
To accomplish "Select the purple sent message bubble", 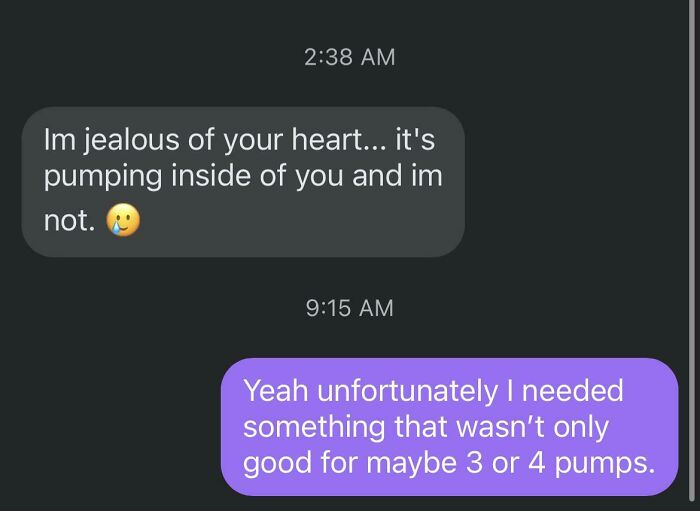I will click(449, 426).
